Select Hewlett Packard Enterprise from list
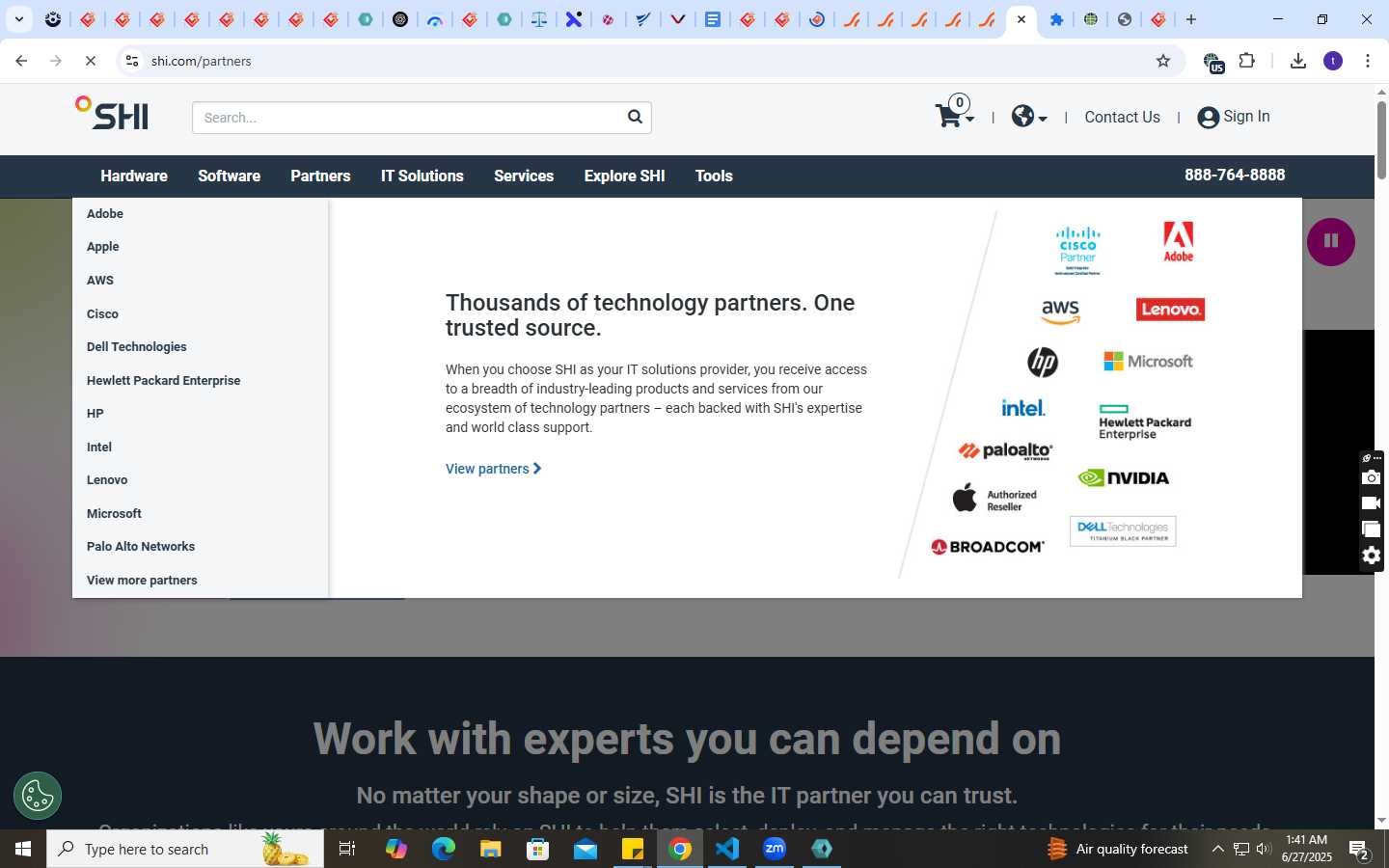This screenshot has width=1389, height=868. pos(164,381)
